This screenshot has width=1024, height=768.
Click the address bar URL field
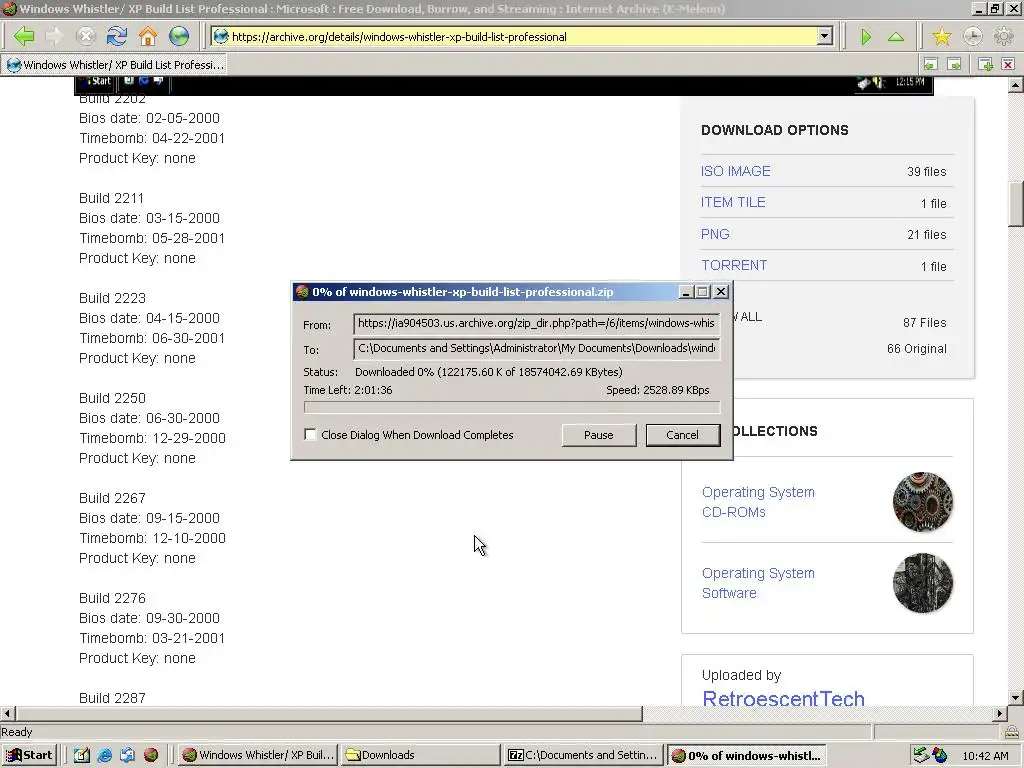(522, 37)
